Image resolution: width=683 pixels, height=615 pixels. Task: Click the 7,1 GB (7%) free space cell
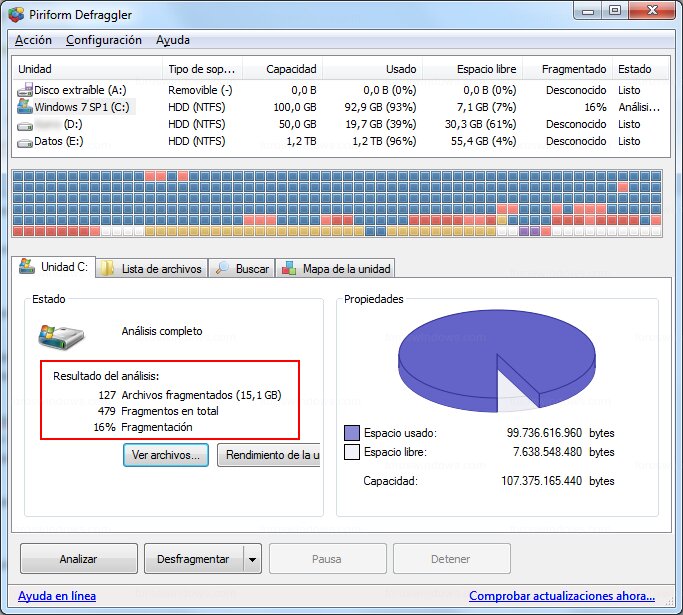click(x=487, y=107)
